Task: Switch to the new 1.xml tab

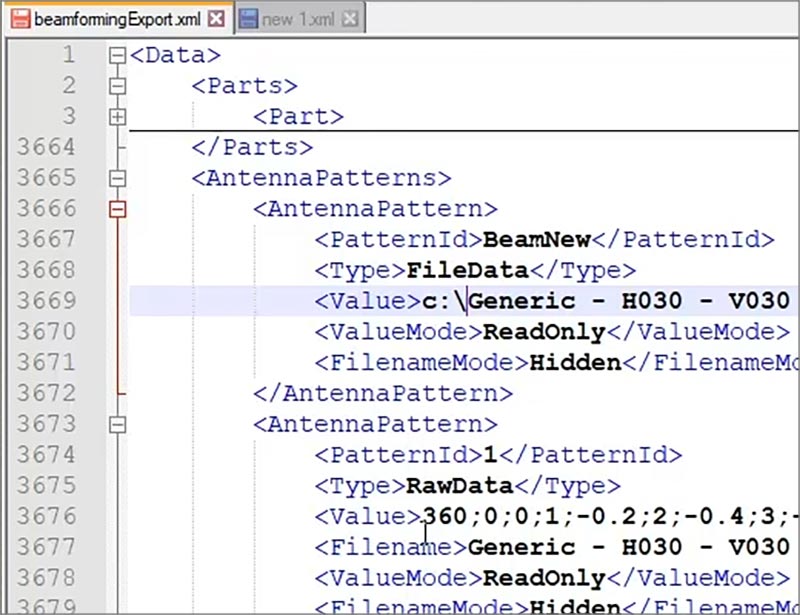Action: tap(299, 19)
